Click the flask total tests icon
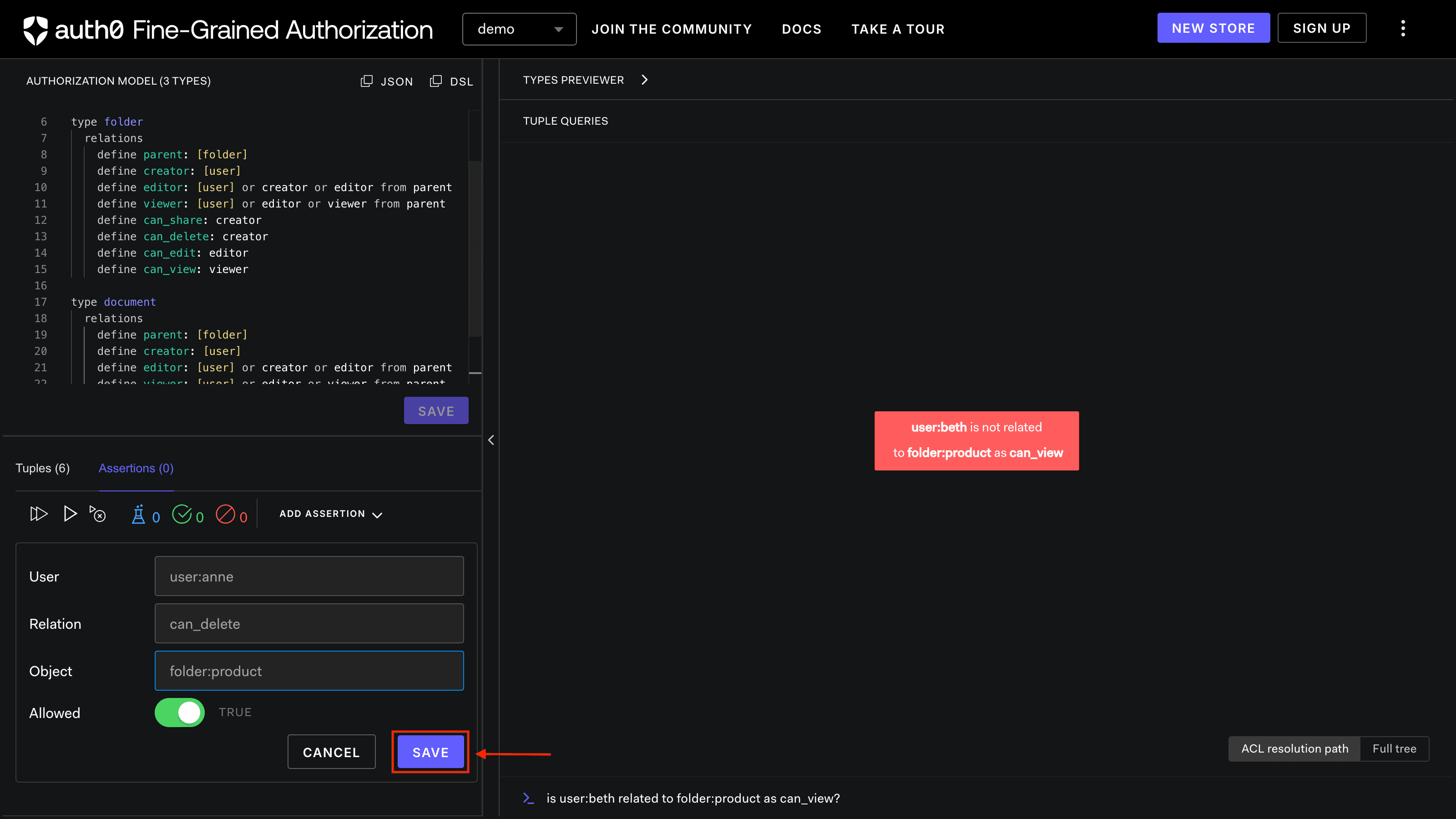Viewport: 1456px width, 819px height. pos(138,515)
